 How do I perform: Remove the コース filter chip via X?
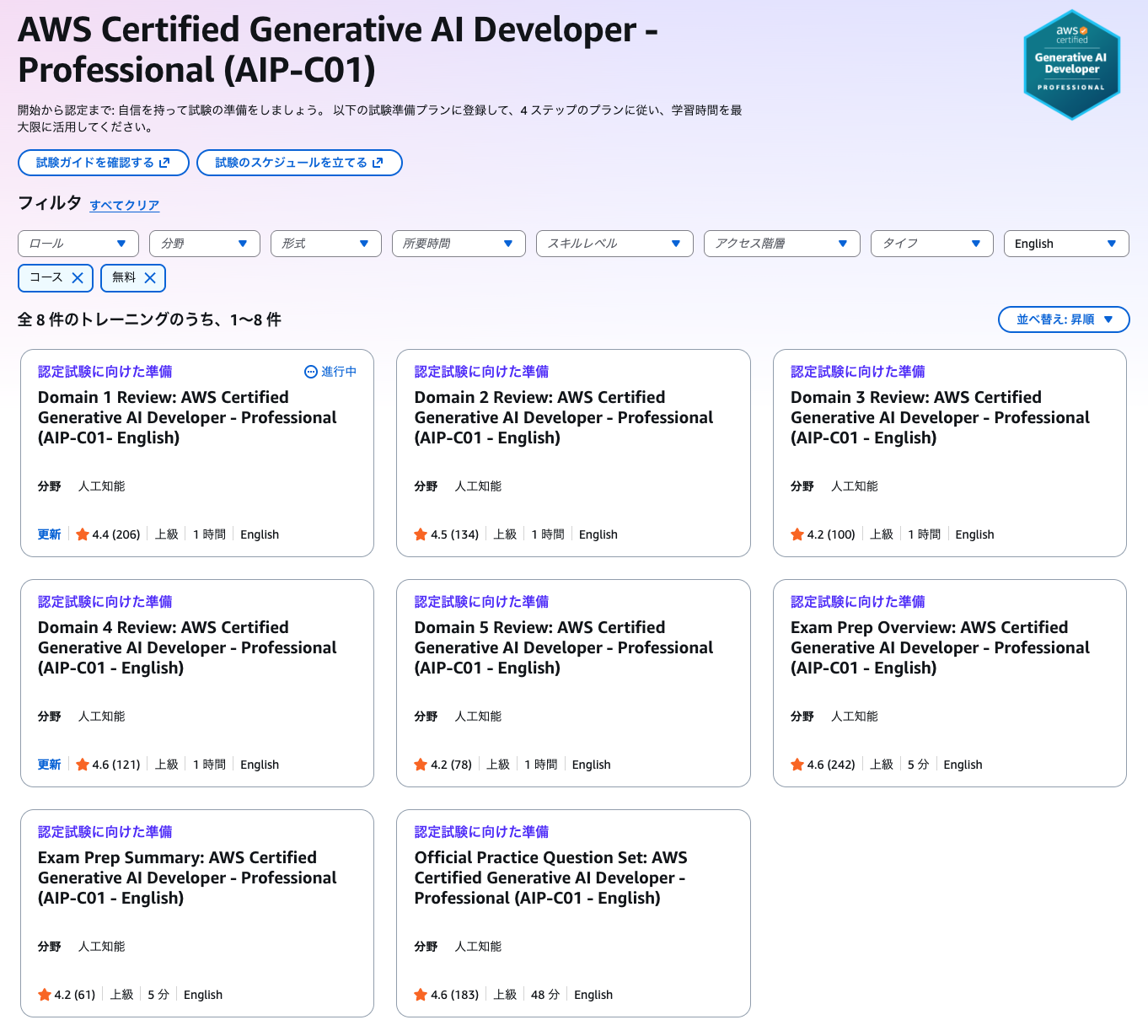point(78,277)
